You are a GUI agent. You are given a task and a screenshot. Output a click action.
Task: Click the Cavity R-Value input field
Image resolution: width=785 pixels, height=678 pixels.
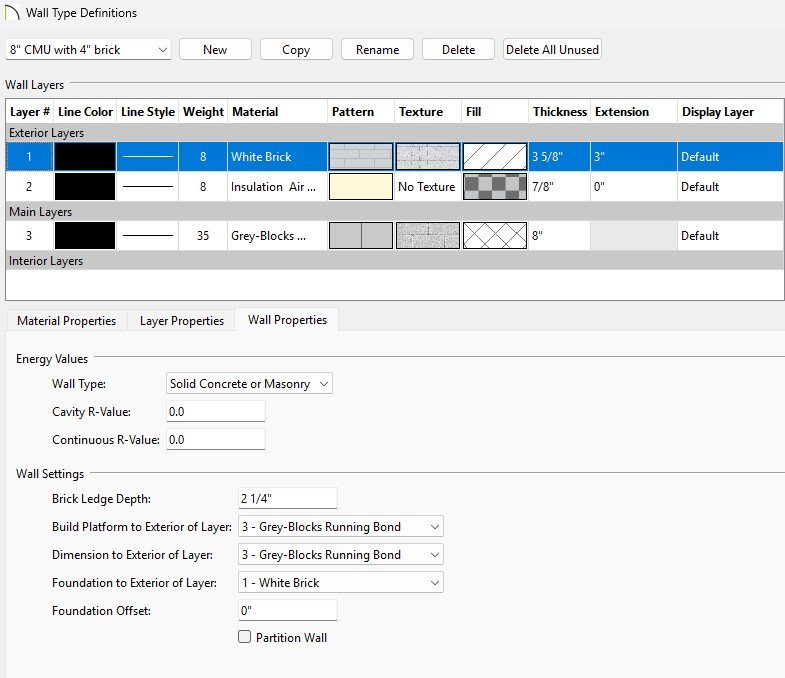[215, 411]
